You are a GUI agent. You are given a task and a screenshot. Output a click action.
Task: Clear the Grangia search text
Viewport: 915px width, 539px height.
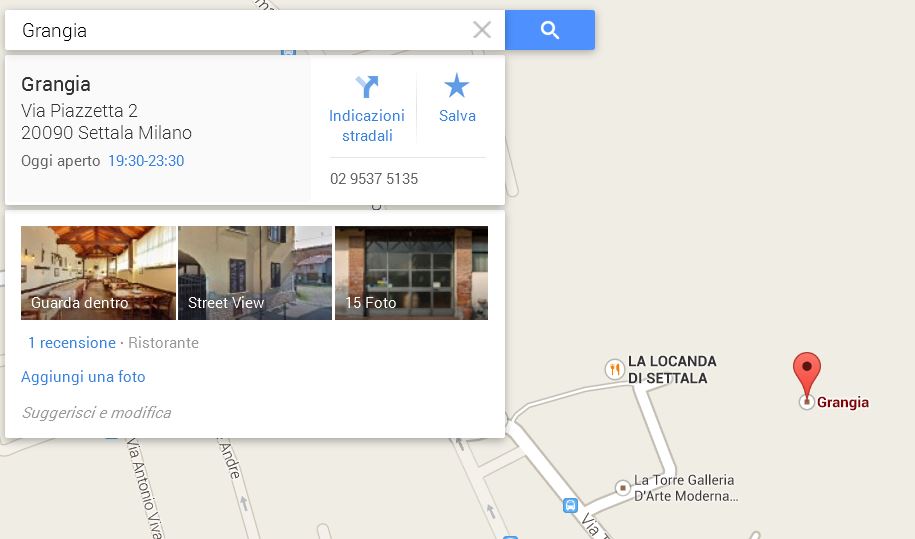(482, 30)
